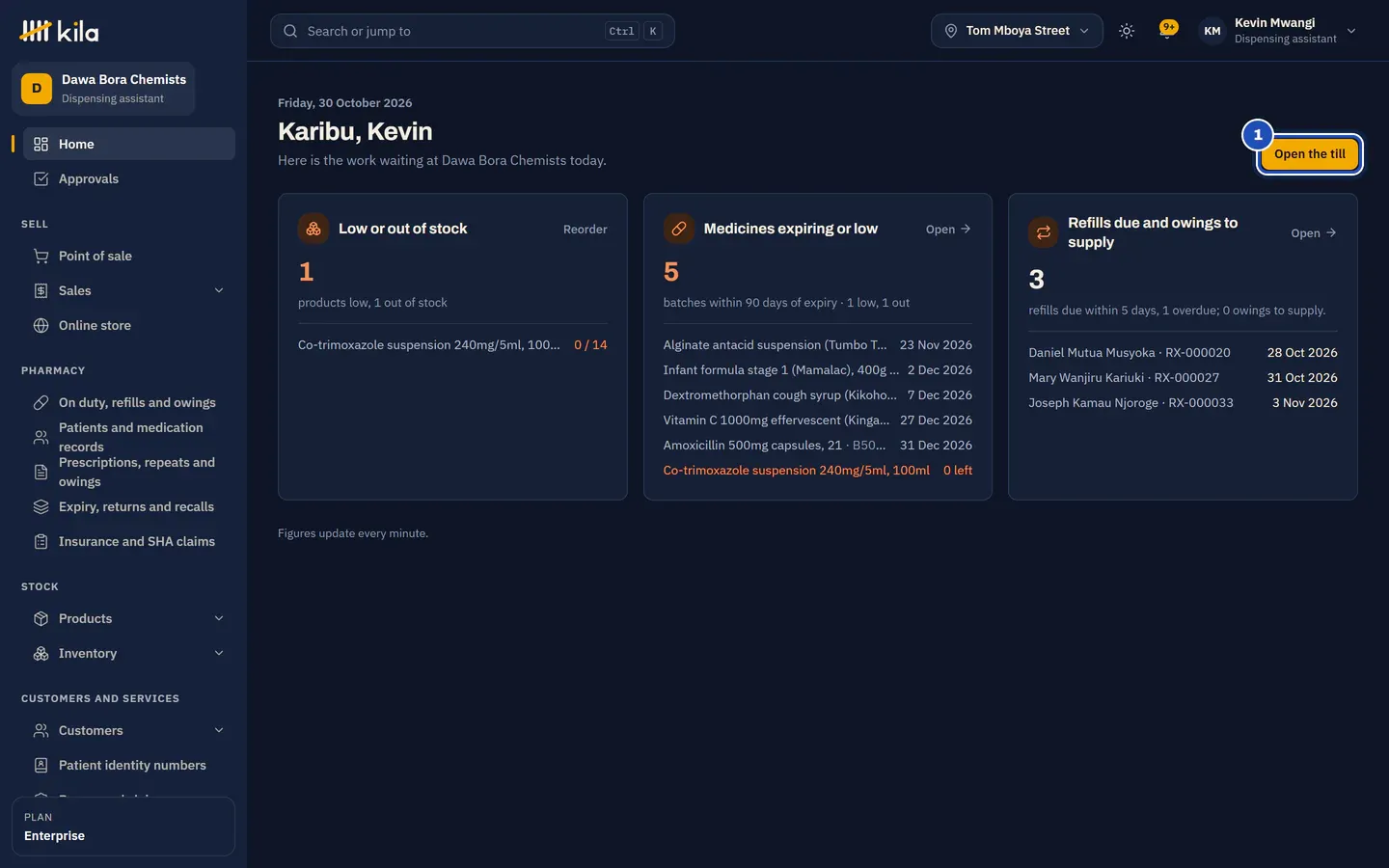The height and width of the screenshot is (868, 1389).
Task: Expand the Inventory menu chevron
Action: pos(219,653)
